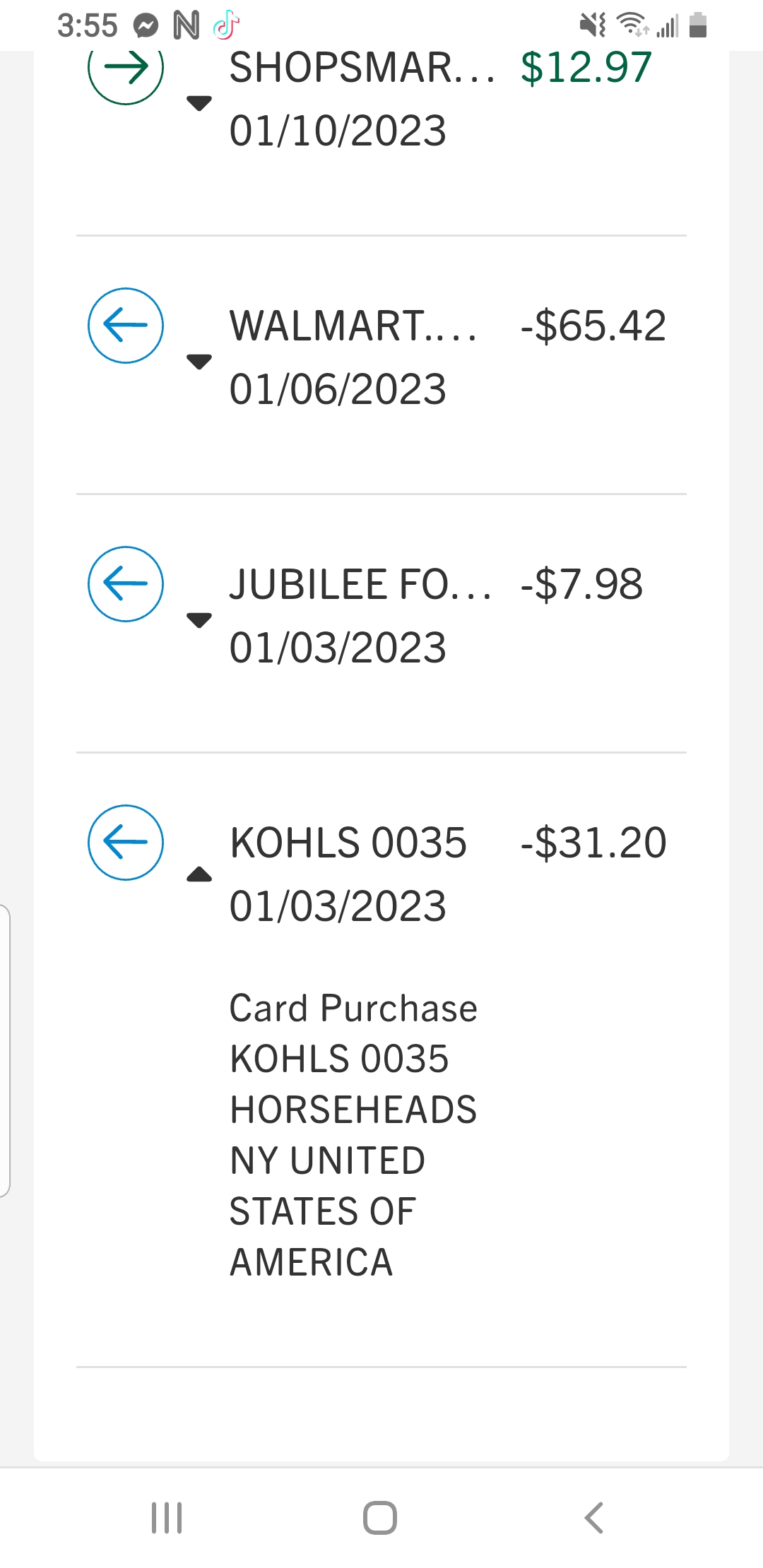Expand the WALMART transaction details
The height and width of the screenshot is (1568, 763).
pyautogui.click(x=199, y=362)
